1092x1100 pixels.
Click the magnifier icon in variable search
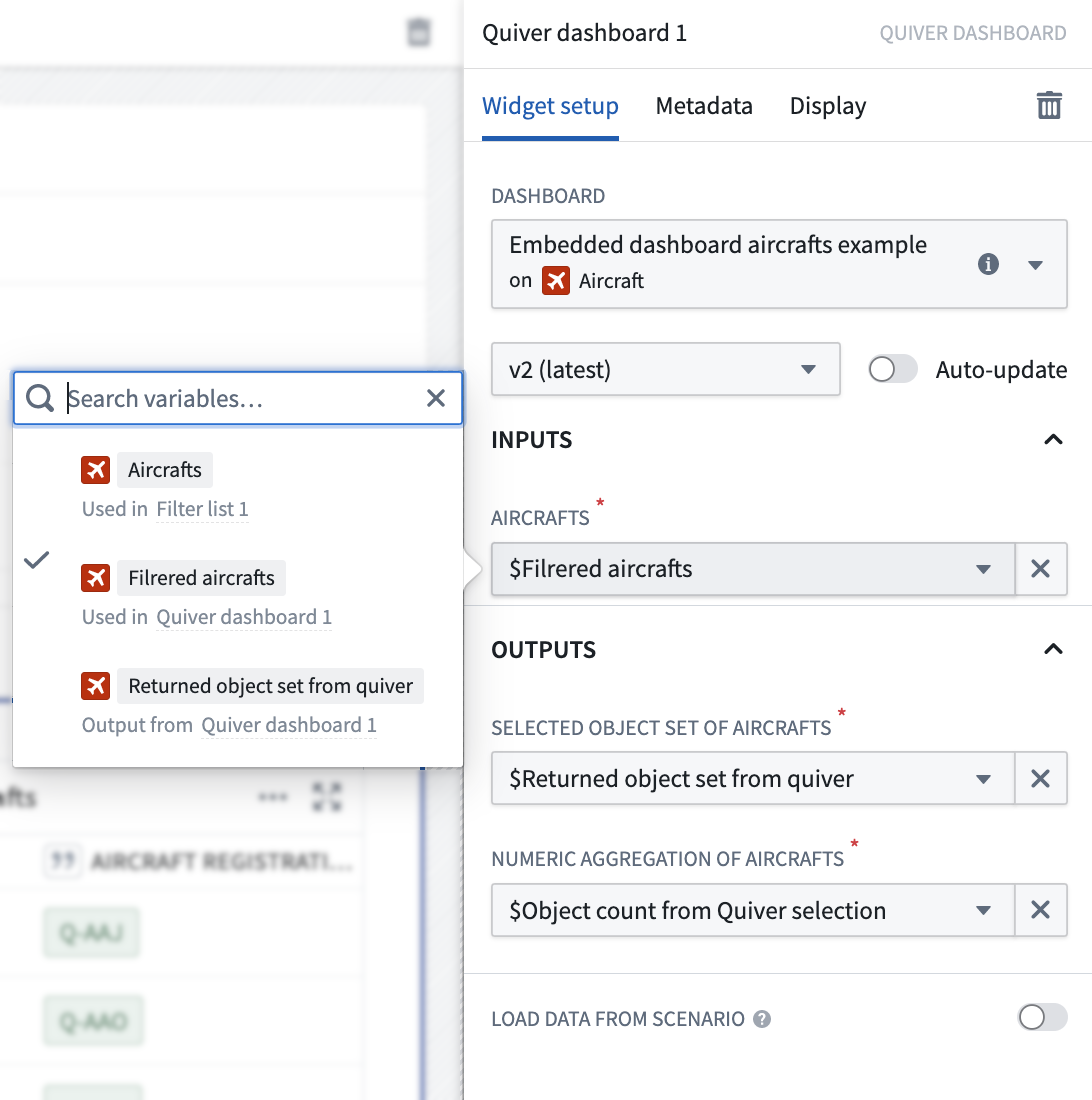click(x=40, y=398)
